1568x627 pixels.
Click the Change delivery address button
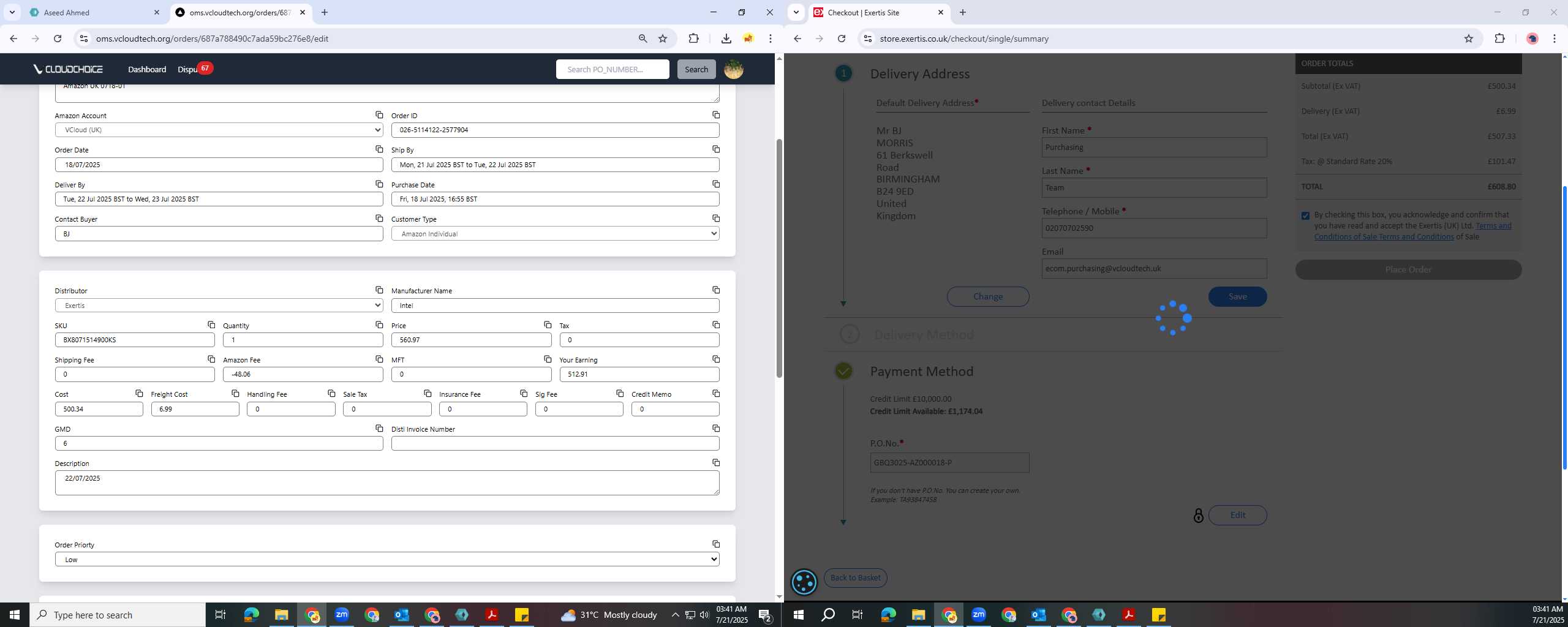[x=987, y=296]
